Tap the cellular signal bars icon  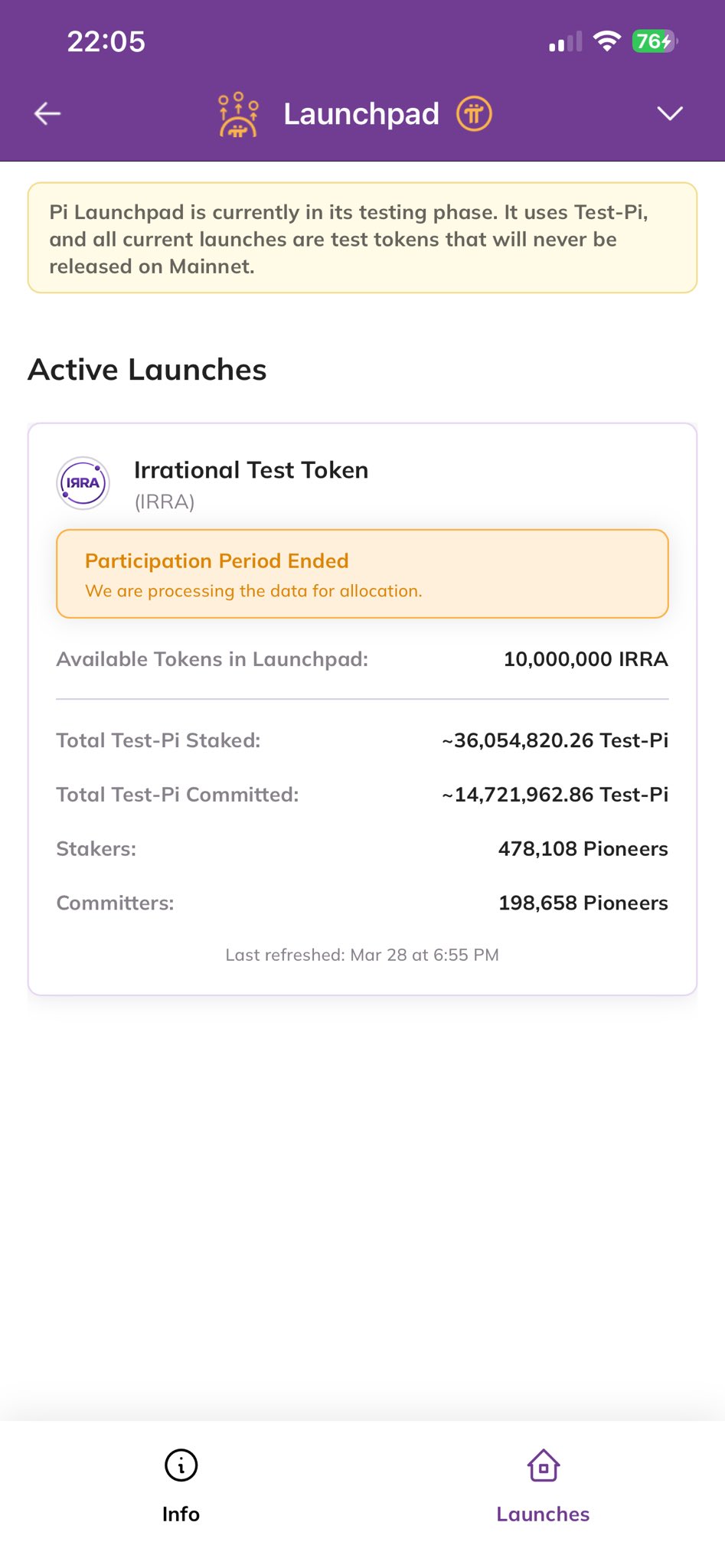coord(566,42)
